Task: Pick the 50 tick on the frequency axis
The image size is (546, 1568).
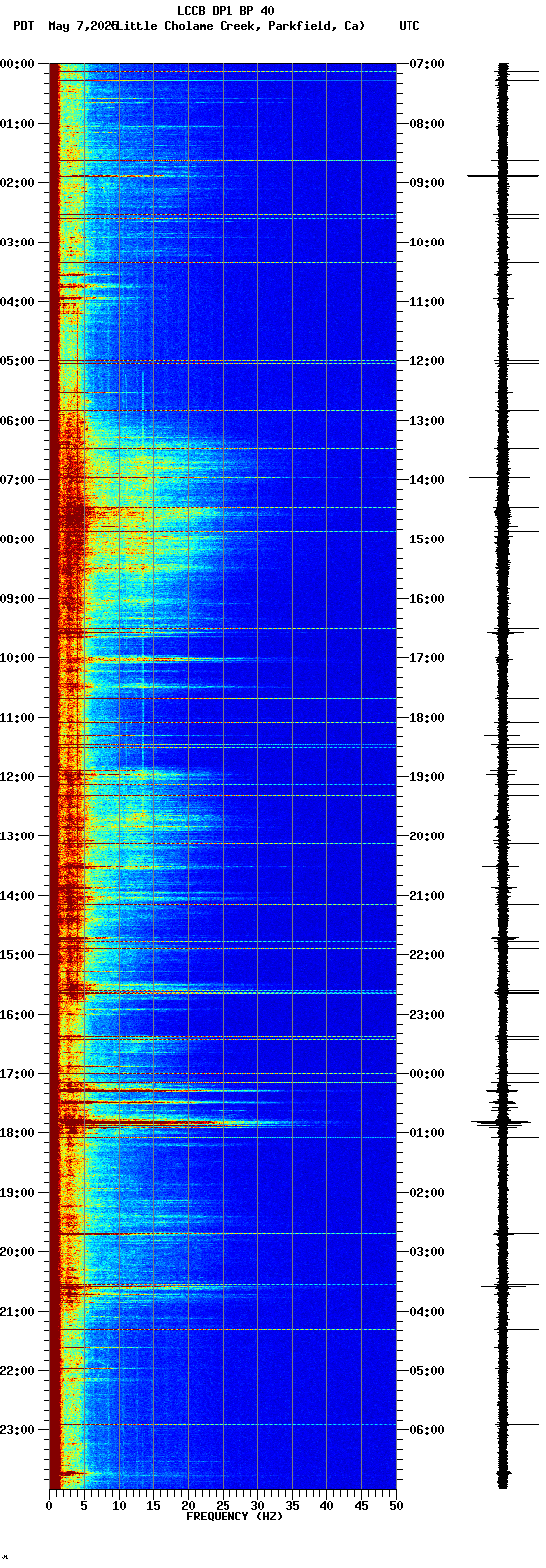Action: tap(396, 1506)
